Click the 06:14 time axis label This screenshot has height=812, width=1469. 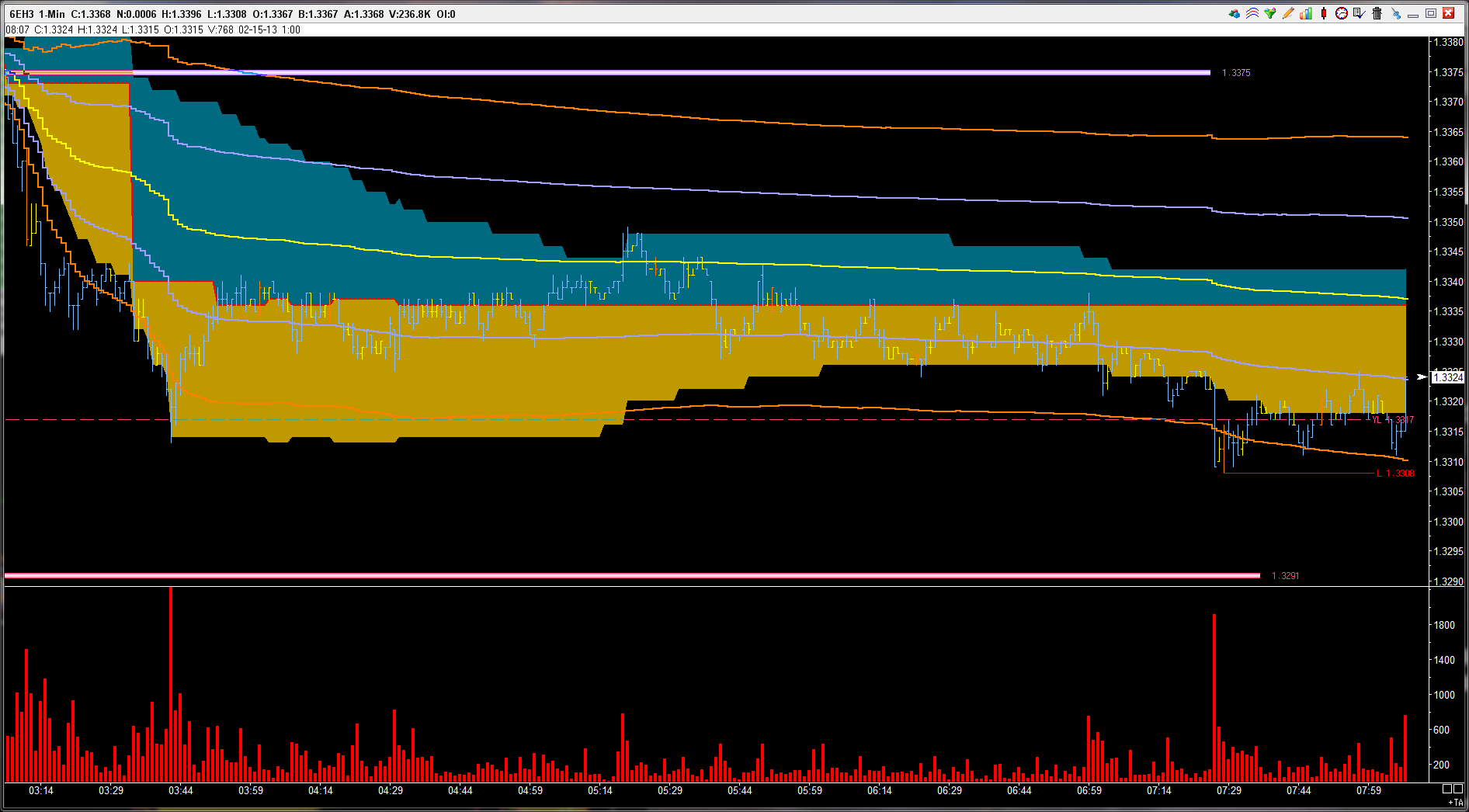coord(880,791)
